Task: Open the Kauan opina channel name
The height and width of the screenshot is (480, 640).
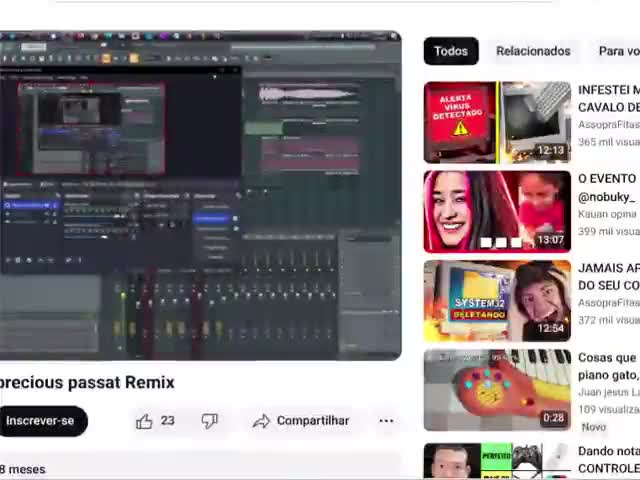Action: [x=608, y=214]
